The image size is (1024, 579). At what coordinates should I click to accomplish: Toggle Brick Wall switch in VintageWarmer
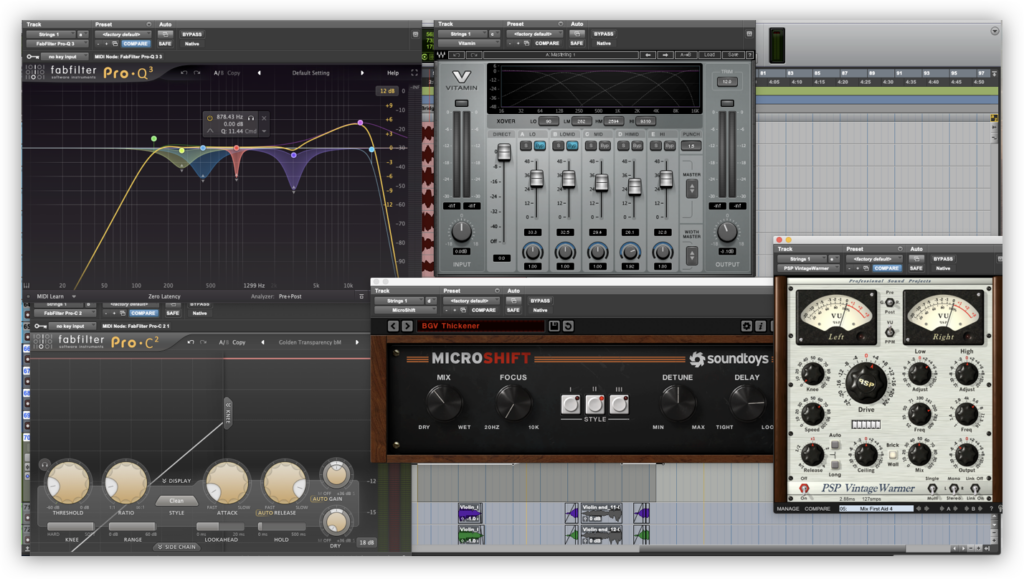(893, 455)
